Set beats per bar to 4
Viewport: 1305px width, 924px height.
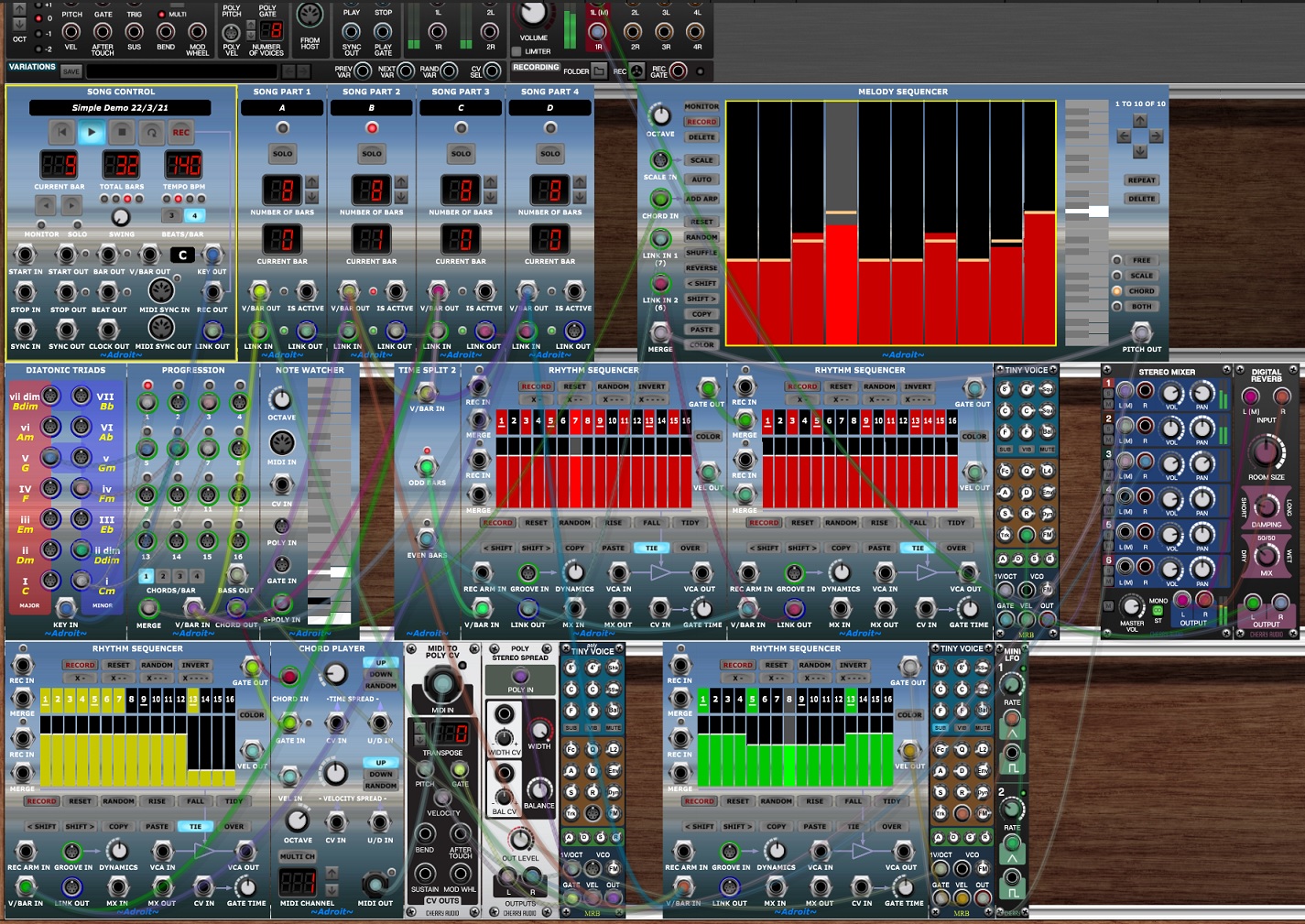click(x=194, y=216)
